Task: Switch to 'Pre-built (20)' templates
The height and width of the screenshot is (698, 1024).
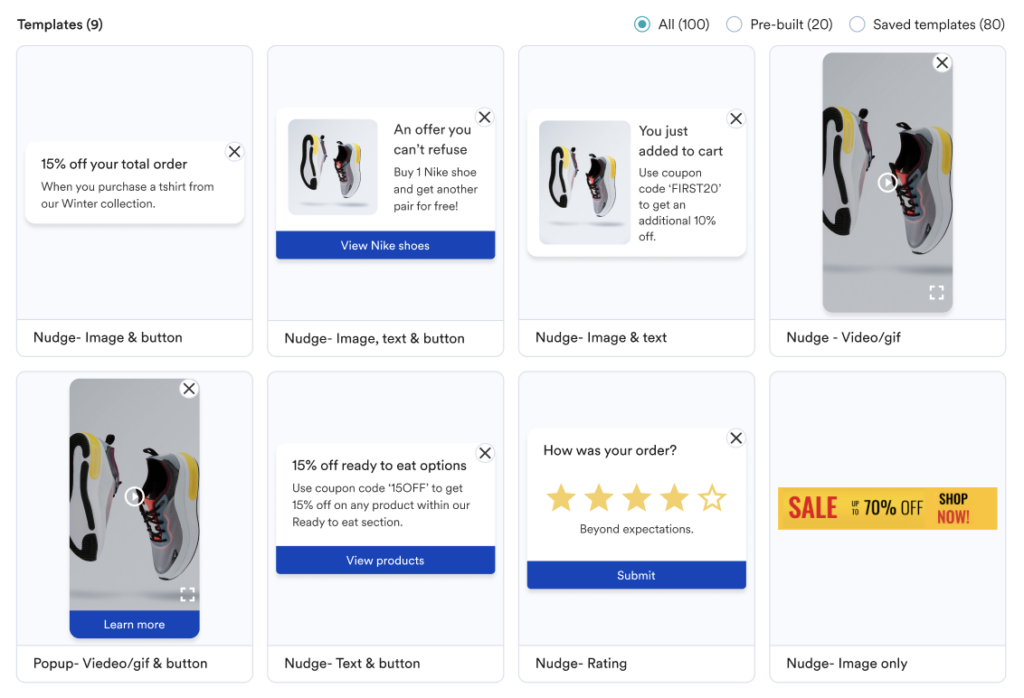Action: point(734,24)
